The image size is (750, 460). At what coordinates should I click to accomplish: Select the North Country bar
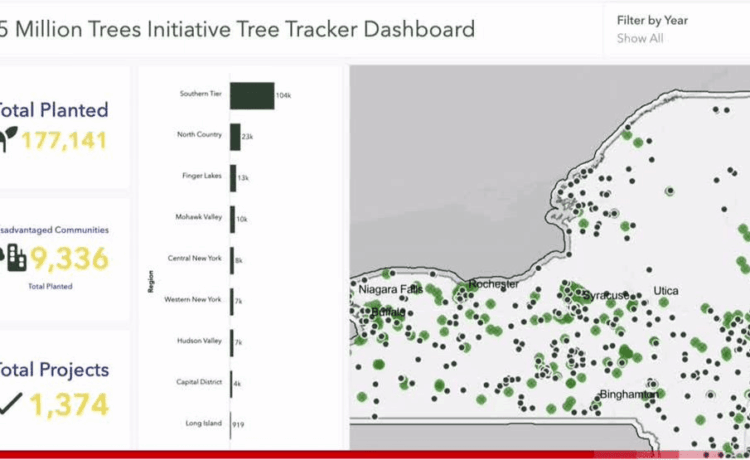pyautogui.click(x=236, y=137)
